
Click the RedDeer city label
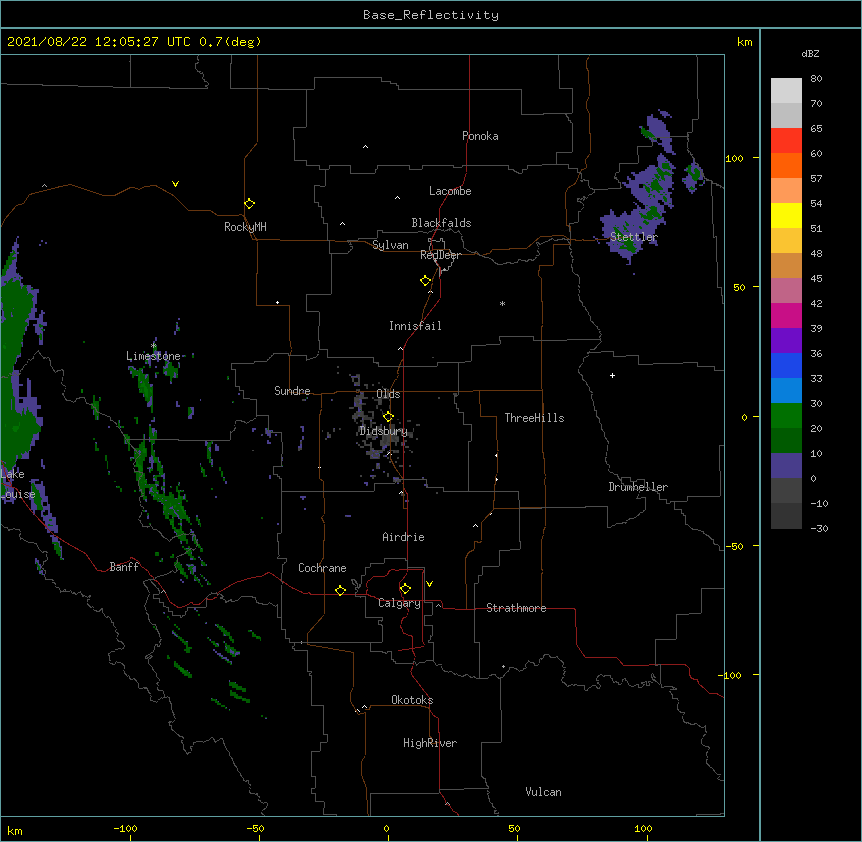click(440, 255)
